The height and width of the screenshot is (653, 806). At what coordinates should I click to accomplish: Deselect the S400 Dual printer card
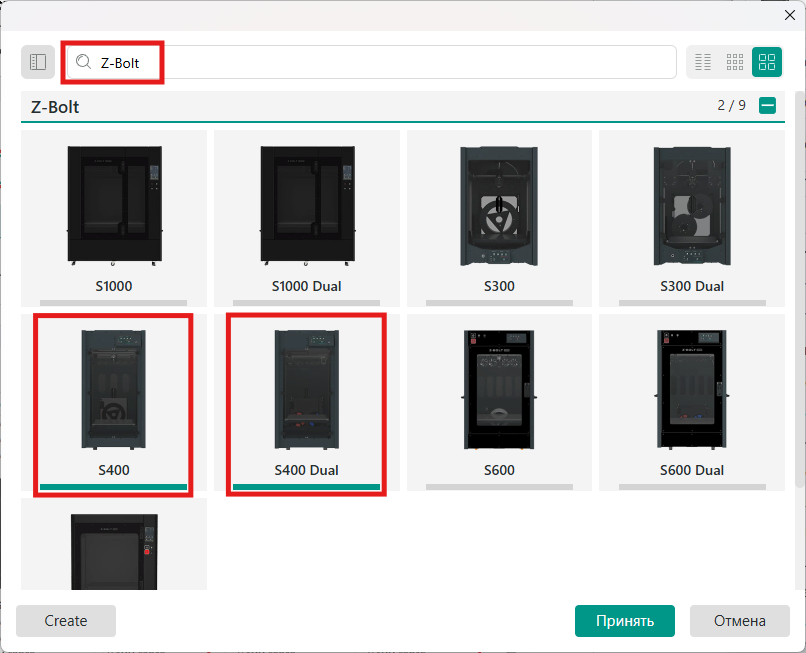tap(307, 405)
